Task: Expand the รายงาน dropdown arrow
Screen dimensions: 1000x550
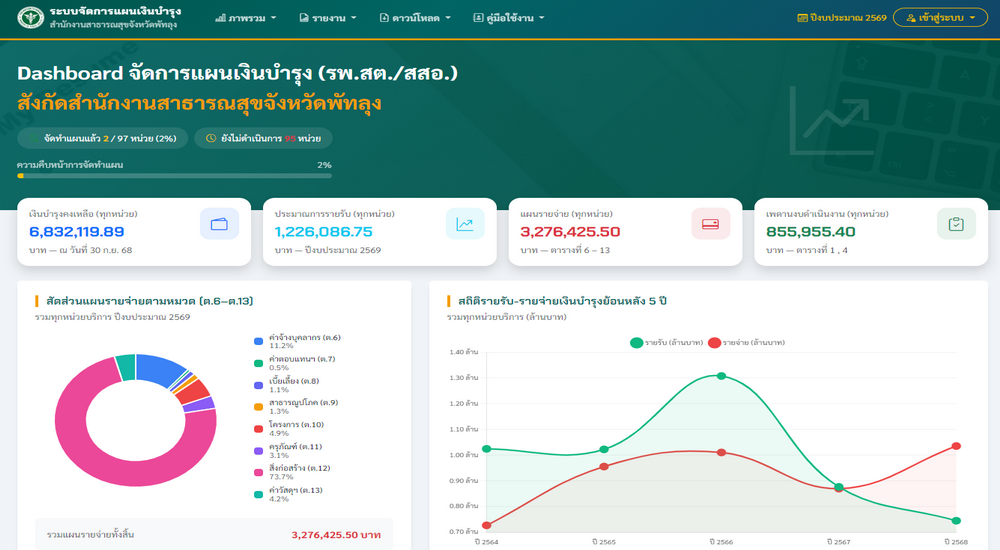Action: point(354,18)
